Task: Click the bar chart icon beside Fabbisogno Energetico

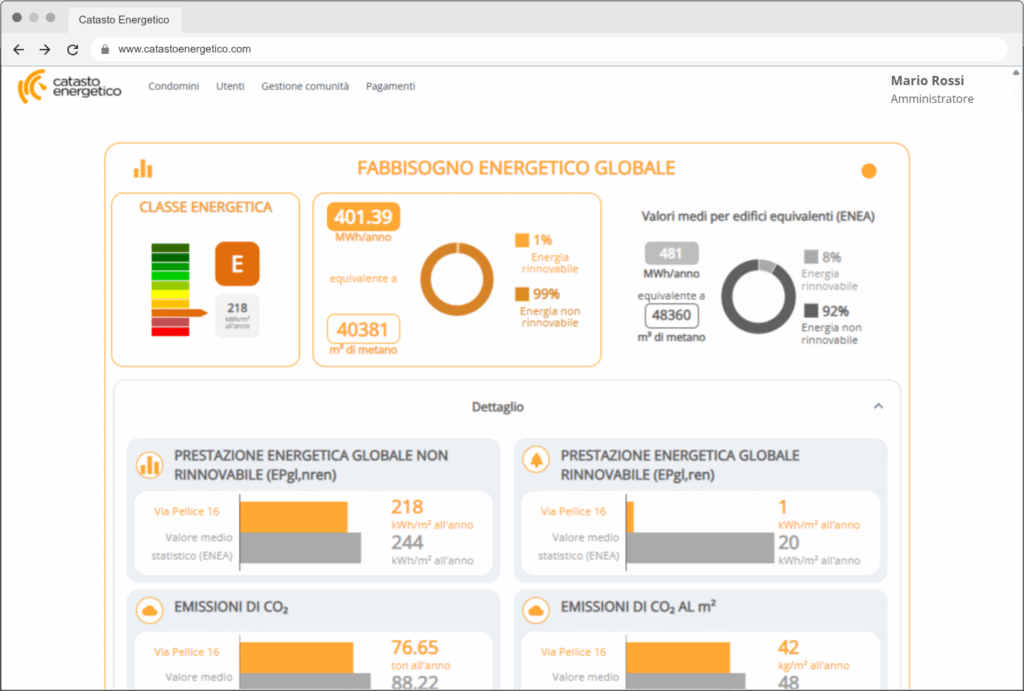Action: point(143,169)
